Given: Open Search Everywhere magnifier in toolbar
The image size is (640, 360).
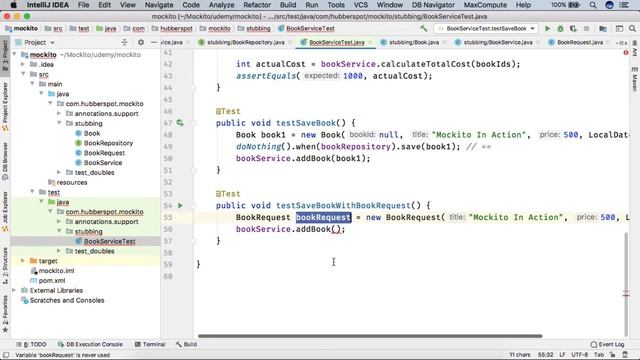Looking at the screenshot, I should (632, 29).
